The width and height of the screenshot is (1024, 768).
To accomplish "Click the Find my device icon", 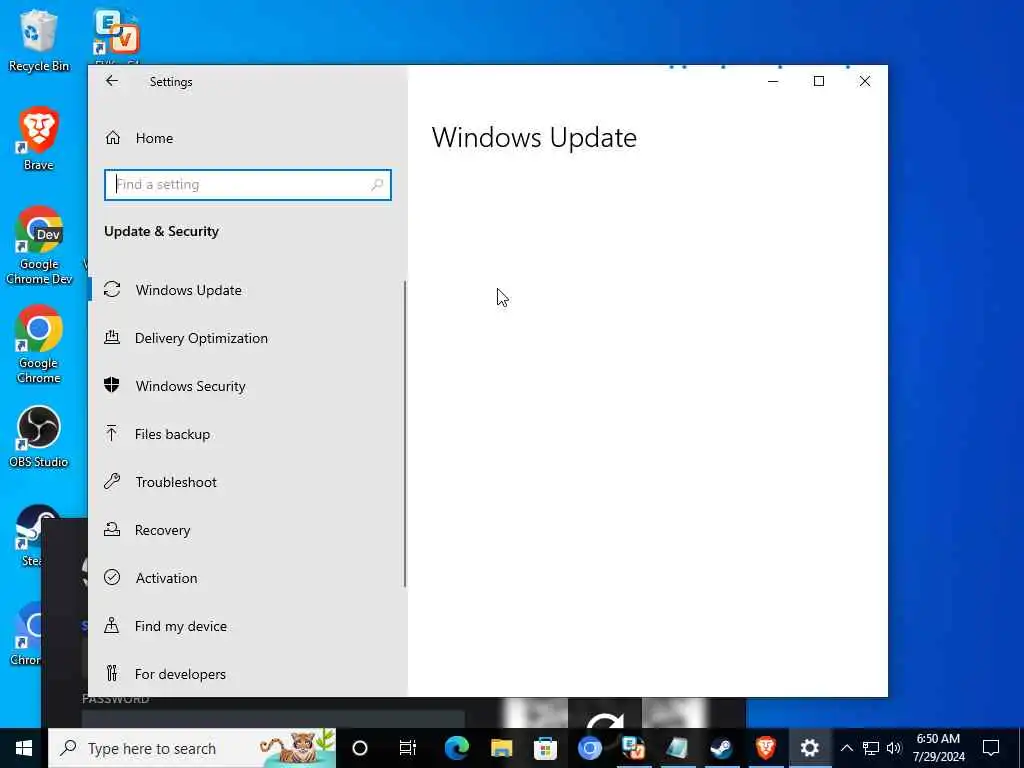I will 112,626.
